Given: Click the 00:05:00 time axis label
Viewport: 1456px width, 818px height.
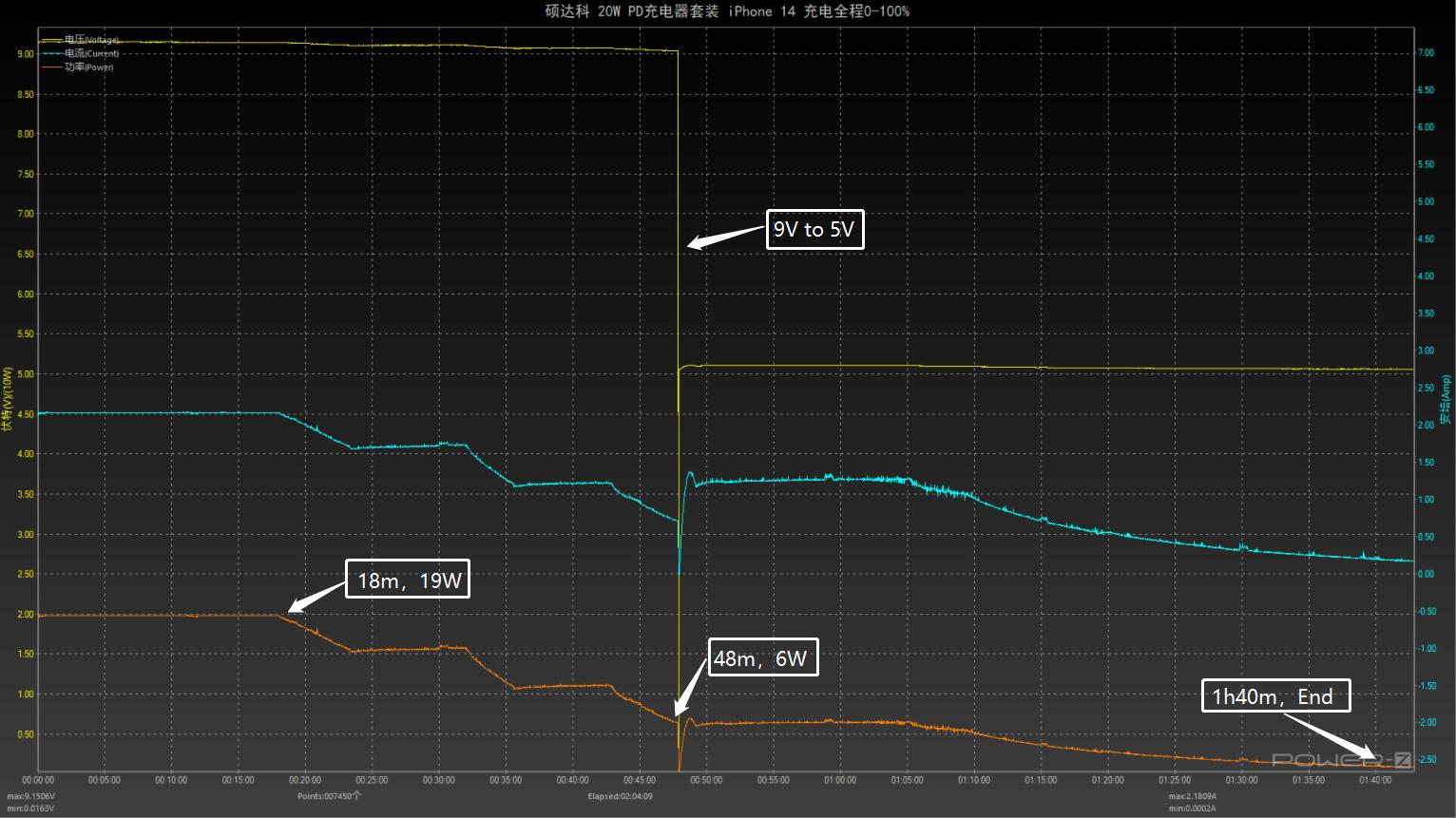Looking at the screenshot, I should tap(105, 780).
